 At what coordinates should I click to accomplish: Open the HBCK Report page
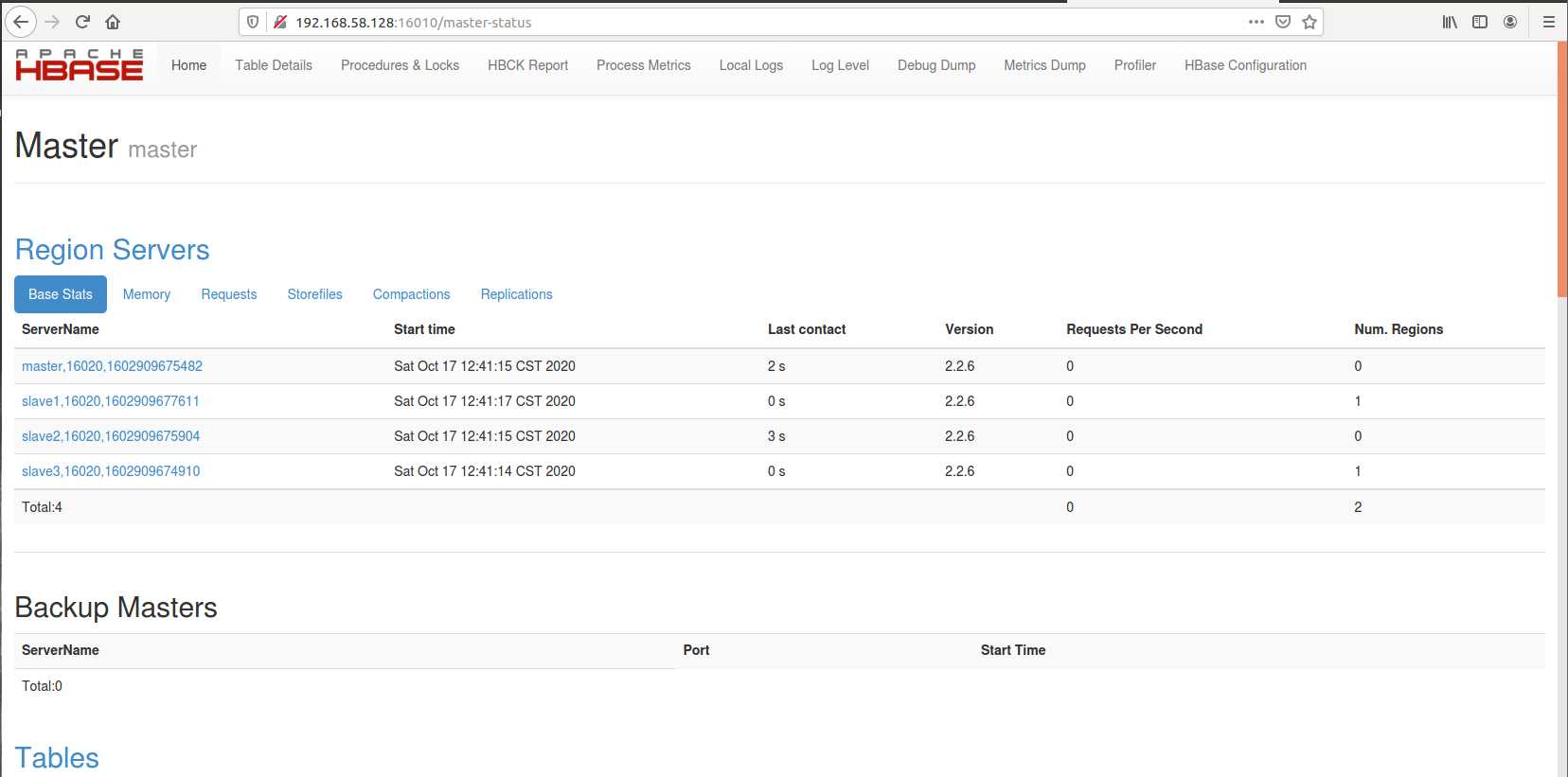click(x=527, y=65)
